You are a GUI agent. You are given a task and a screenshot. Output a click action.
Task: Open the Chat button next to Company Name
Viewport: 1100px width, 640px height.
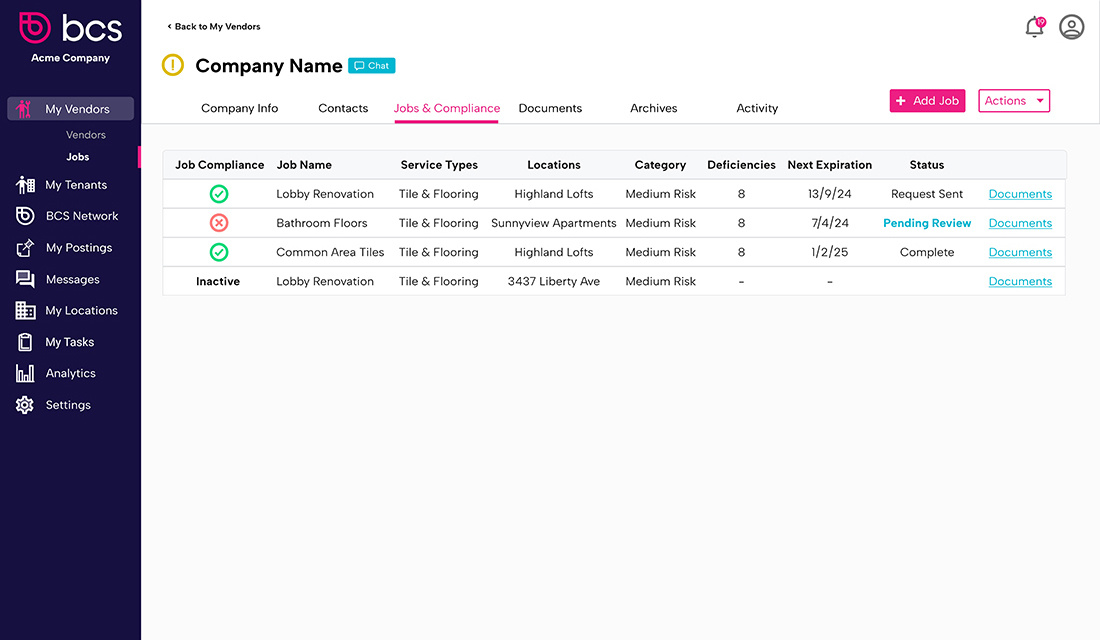(372, 66)
